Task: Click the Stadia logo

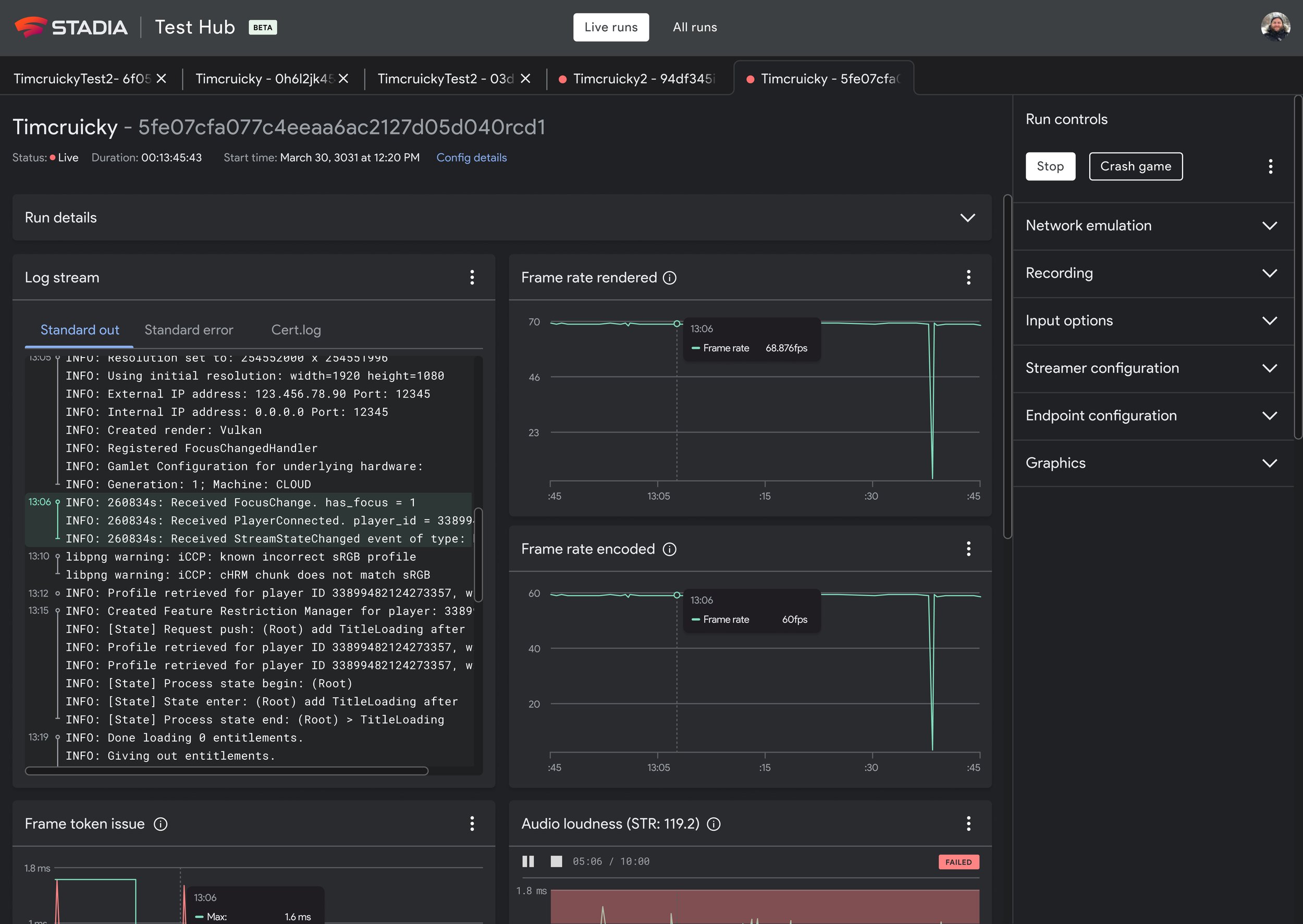Action: (71, 27)
